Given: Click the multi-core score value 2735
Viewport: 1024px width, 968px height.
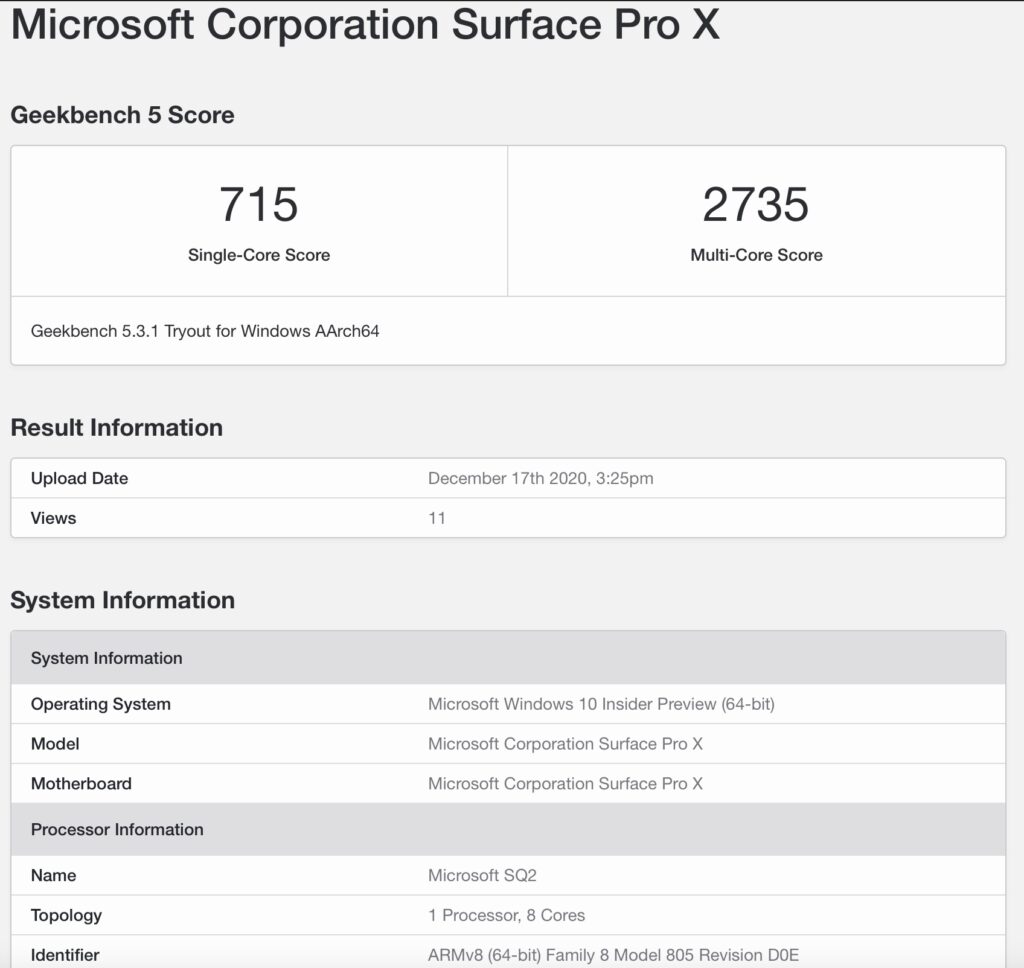Looking at the screenshot, I should pyautogui.click(x=756, y=204).
